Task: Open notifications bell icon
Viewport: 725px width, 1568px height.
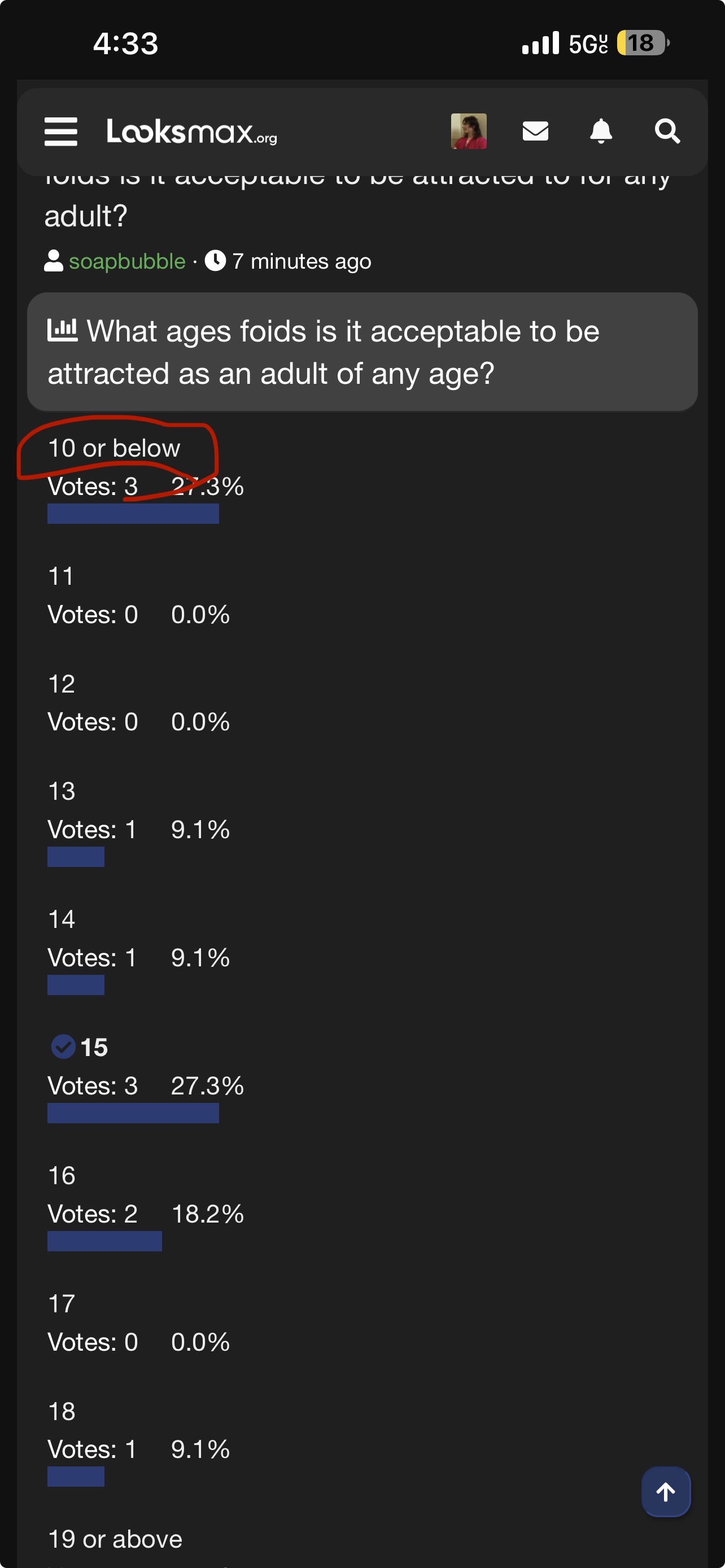Action: click(601, 131)
